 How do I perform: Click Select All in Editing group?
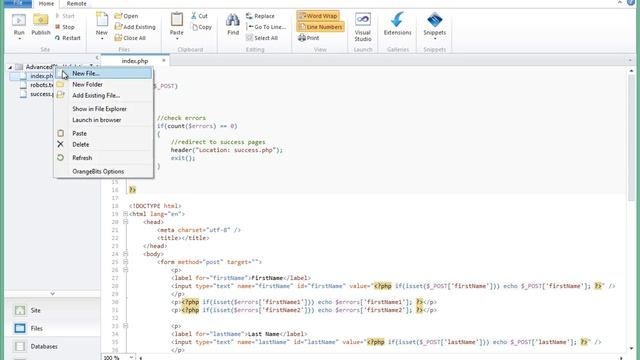262,38
